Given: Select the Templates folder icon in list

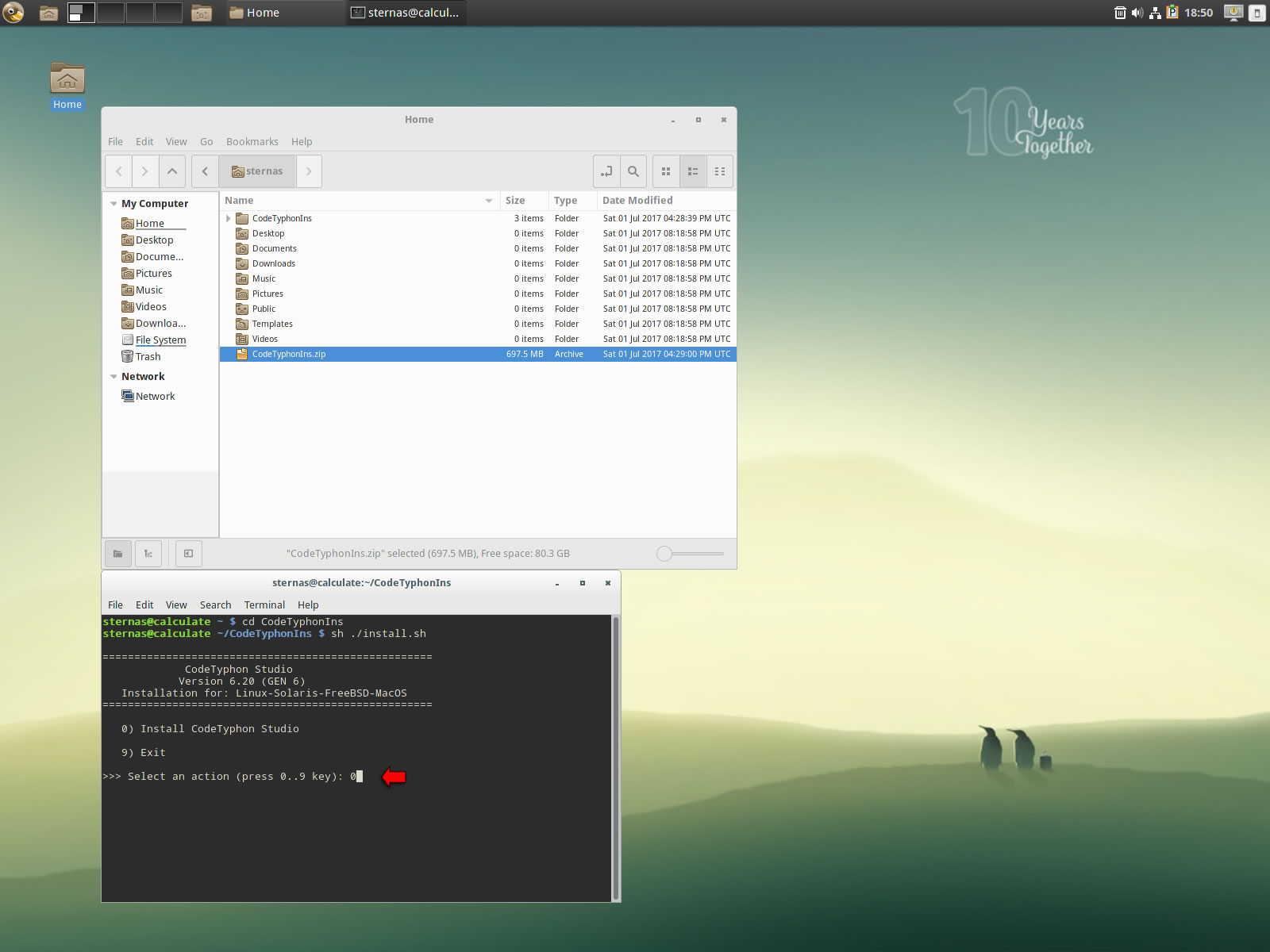Looking at the screenshot, I should pos(242,324).
